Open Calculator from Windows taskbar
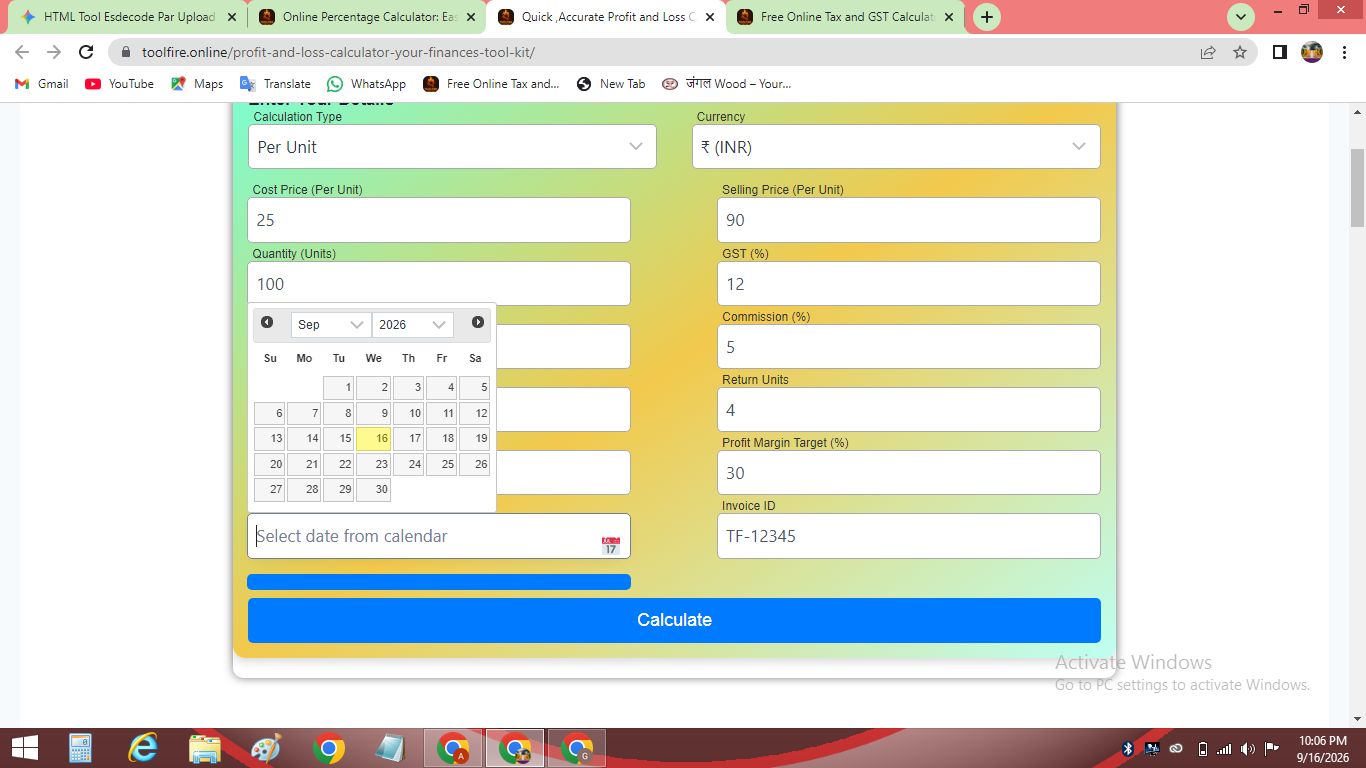The image size is (1366, 768). pyautogui.click(x=81, y=748)
